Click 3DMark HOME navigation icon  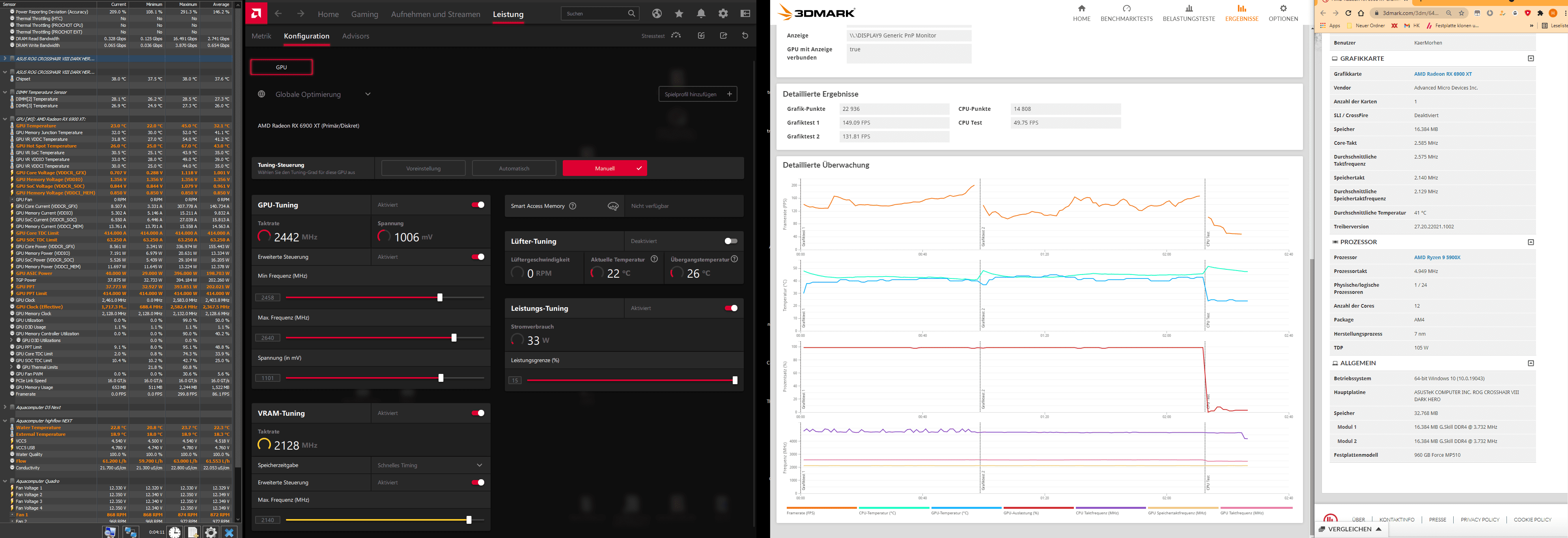1082,9
